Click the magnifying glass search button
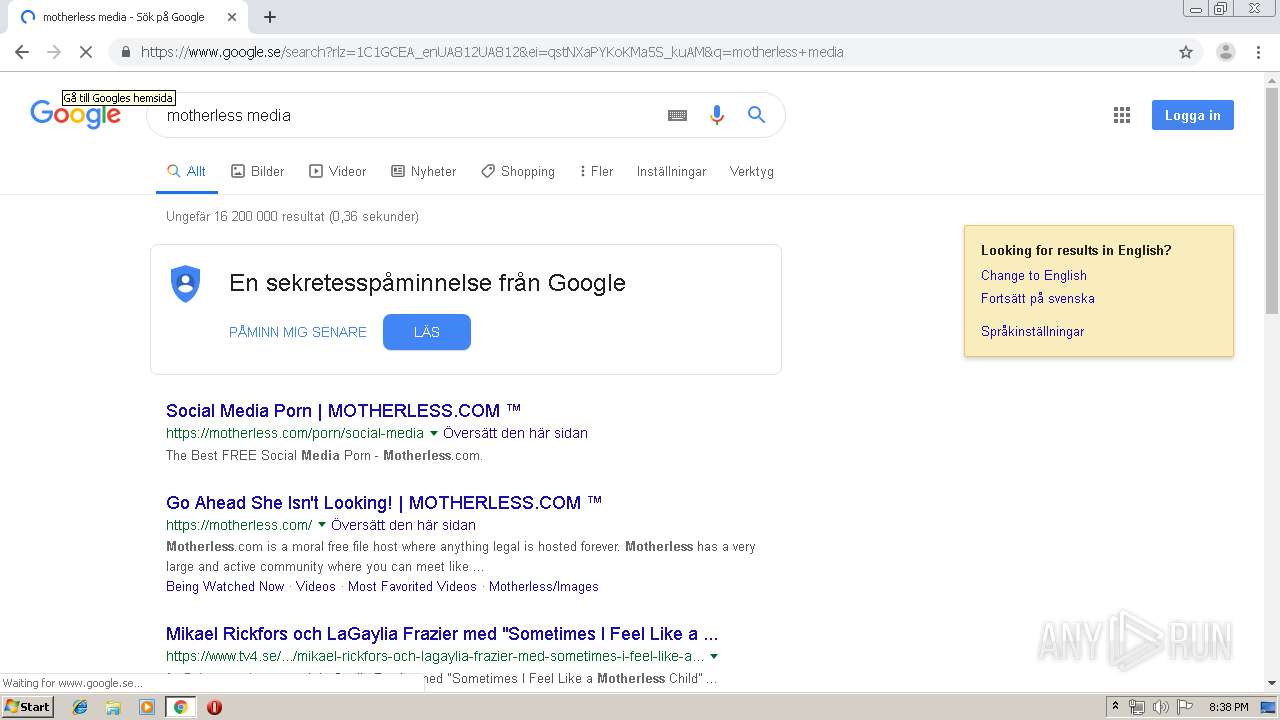This screenshot has height=720, width=1280. pos(756,115)
